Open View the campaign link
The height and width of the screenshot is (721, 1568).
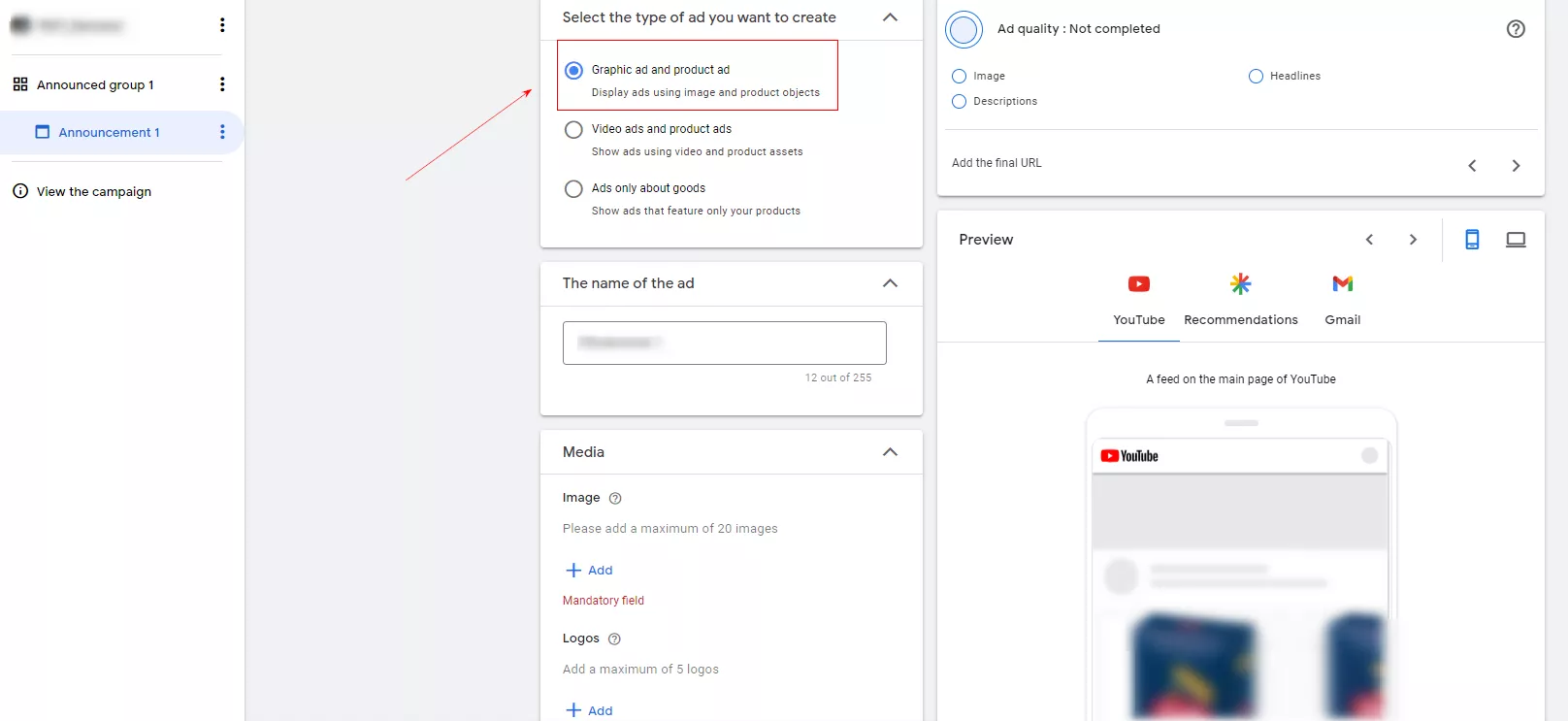click(x=94, y=192)
